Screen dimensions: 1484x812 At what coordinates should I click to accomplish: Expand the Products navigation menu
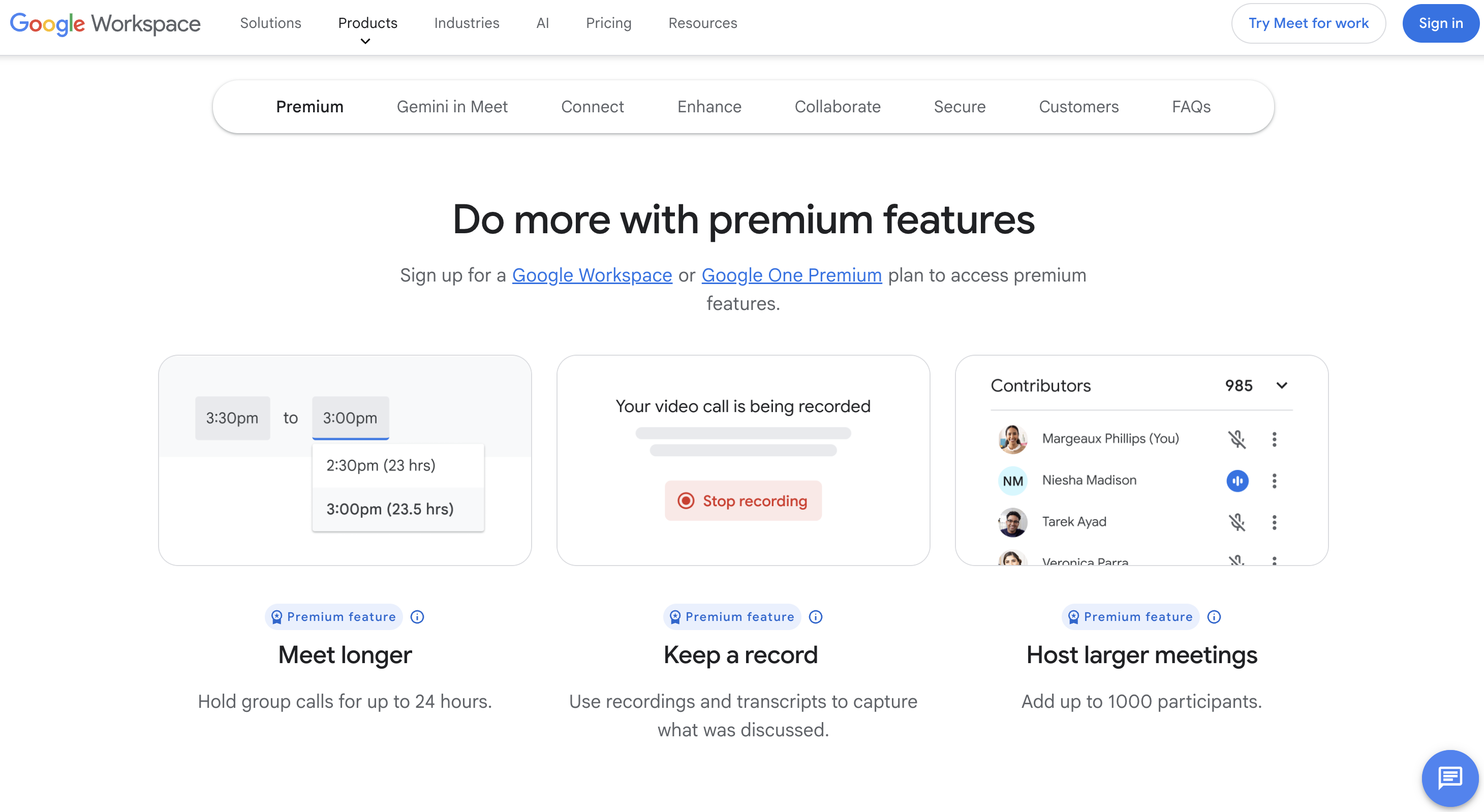point(367,23)
